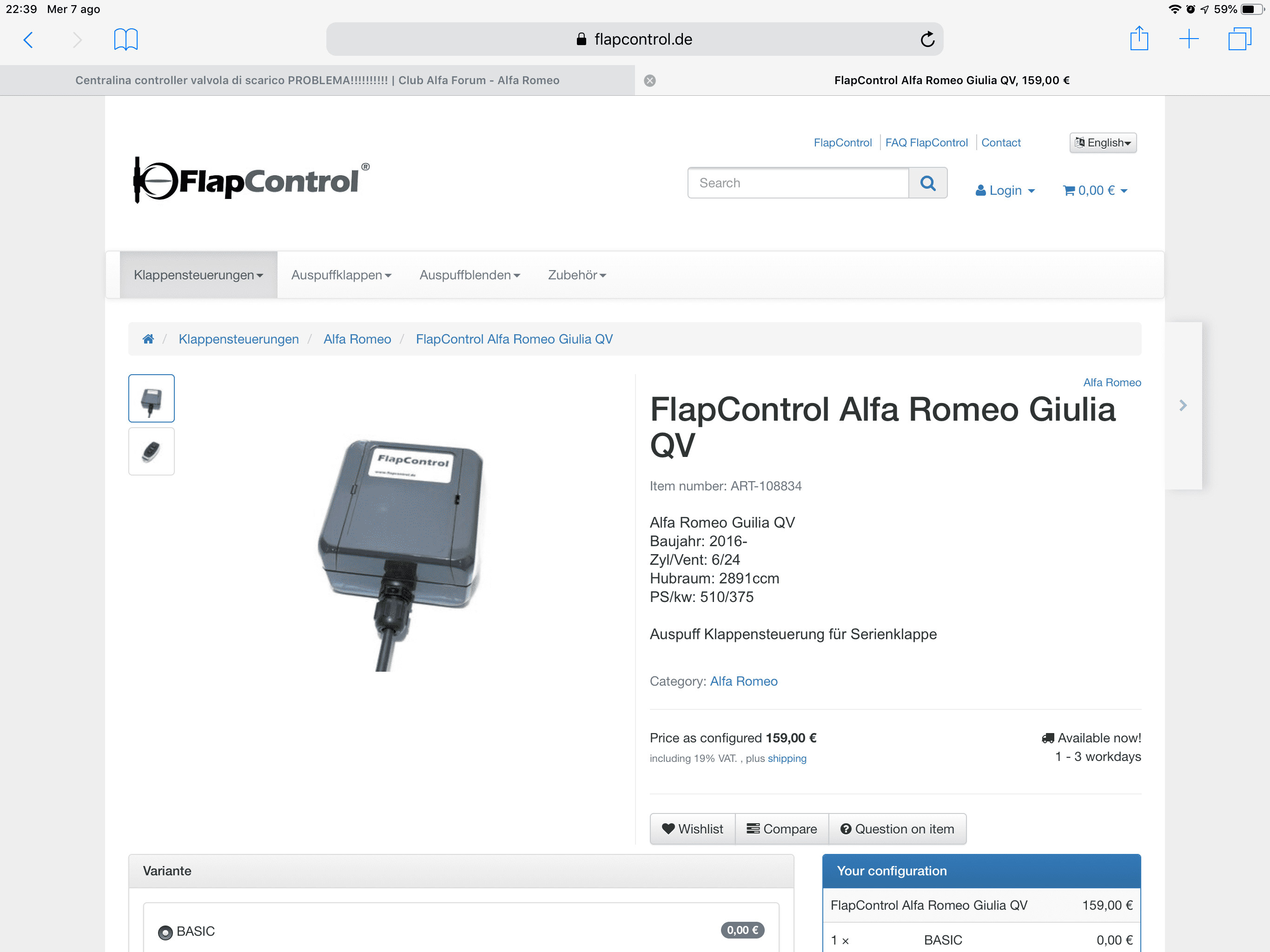The height and width of the screenshot is (952, 1270).
Task: Switch to the Club Alfa Forum tab
Action: pos(317,80)
